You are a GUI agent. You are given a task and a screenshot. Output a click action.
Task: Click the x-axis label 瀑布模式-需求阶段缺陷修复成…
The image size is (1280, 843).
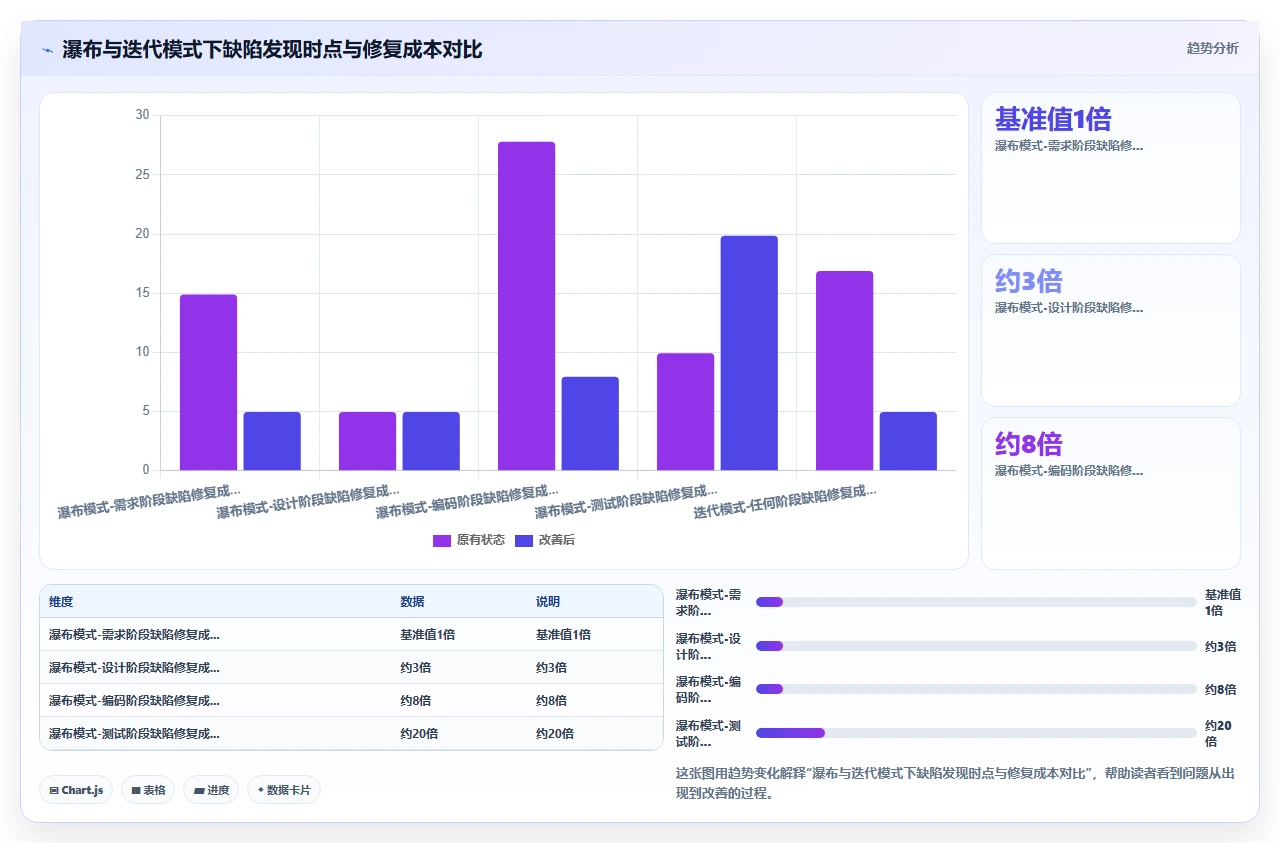pyautogui.click(x=149, y=501)
